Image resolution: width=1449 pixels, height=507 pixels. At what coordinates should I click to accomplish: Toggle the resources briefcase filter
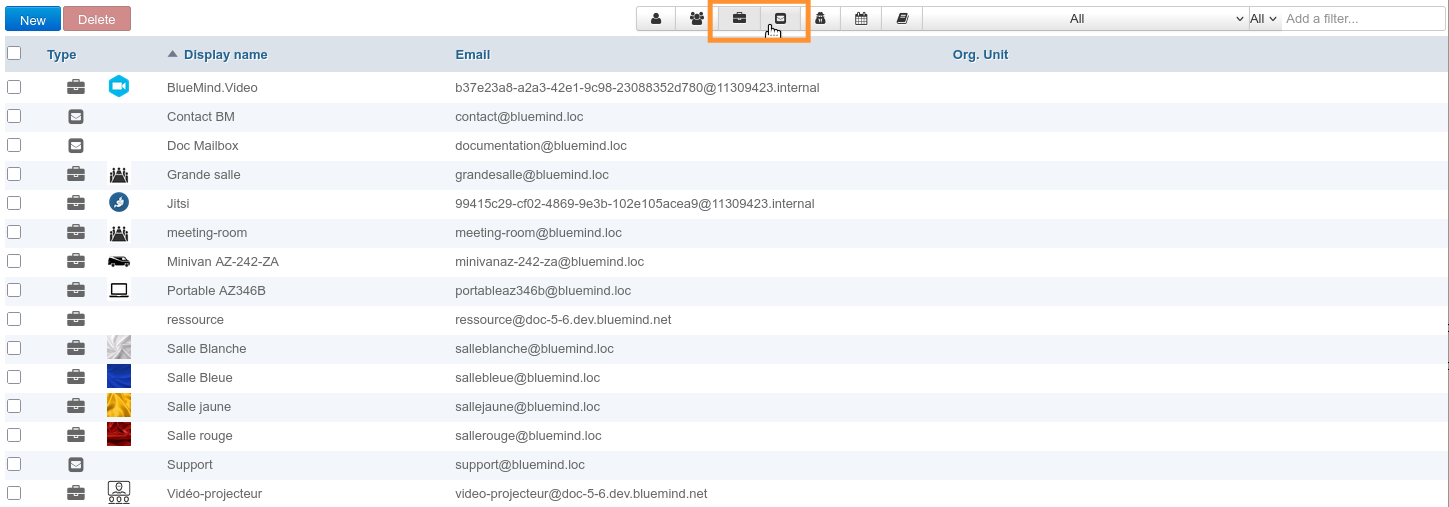[x=739, y=18]
